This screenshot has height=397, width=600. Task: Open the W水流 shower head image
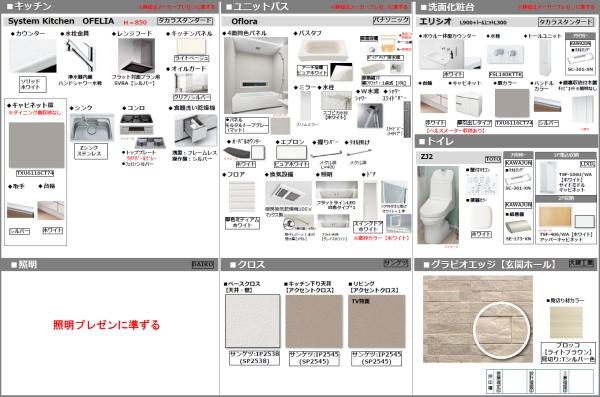coord(370,115)
